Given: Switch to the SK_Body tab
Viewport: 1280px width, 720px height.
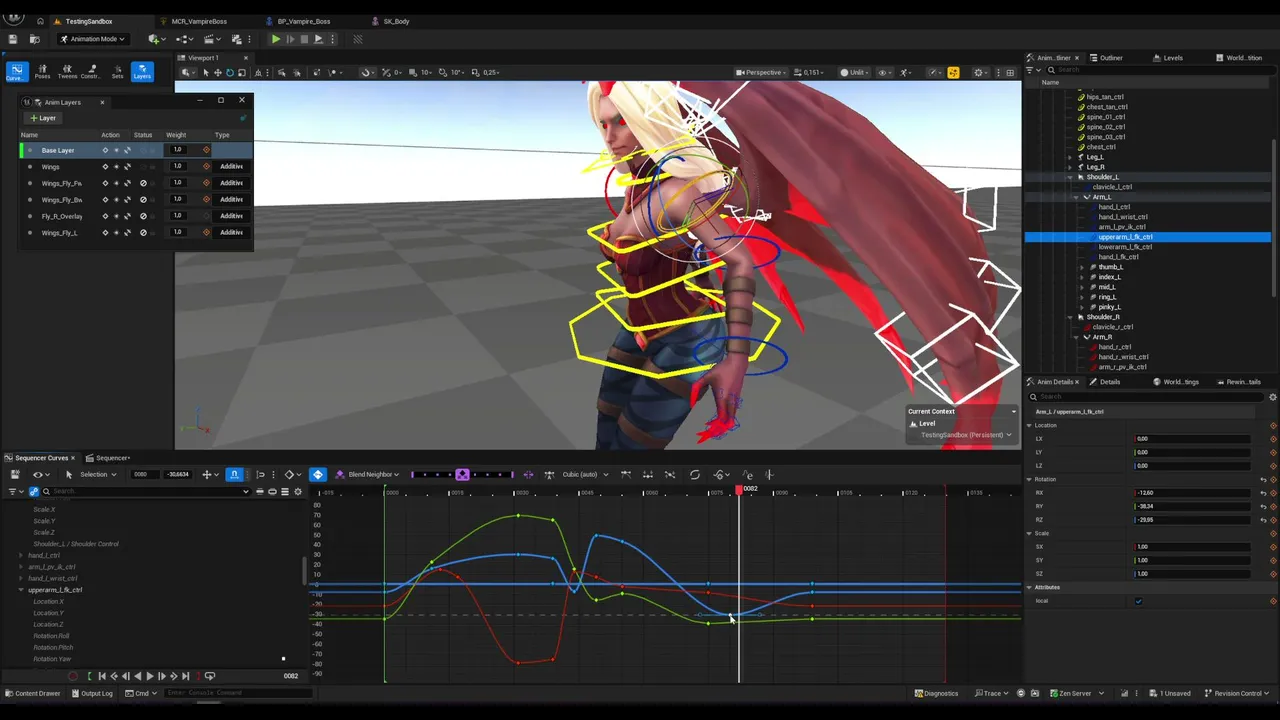Looking at the screenshot, I should click(396, 21).
